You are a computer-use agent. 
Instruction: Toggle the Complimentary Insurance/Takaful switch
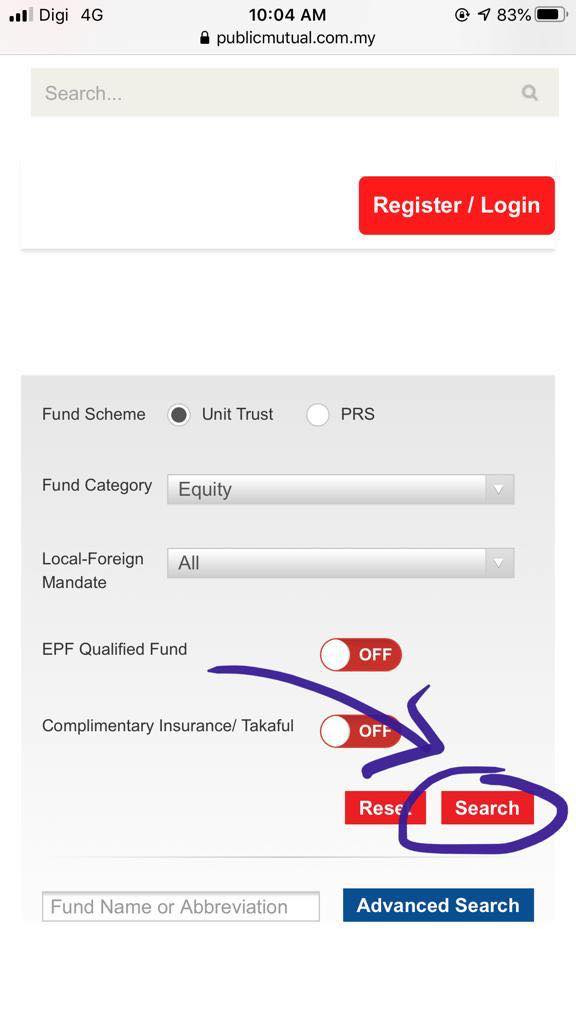tap(360, 731)
